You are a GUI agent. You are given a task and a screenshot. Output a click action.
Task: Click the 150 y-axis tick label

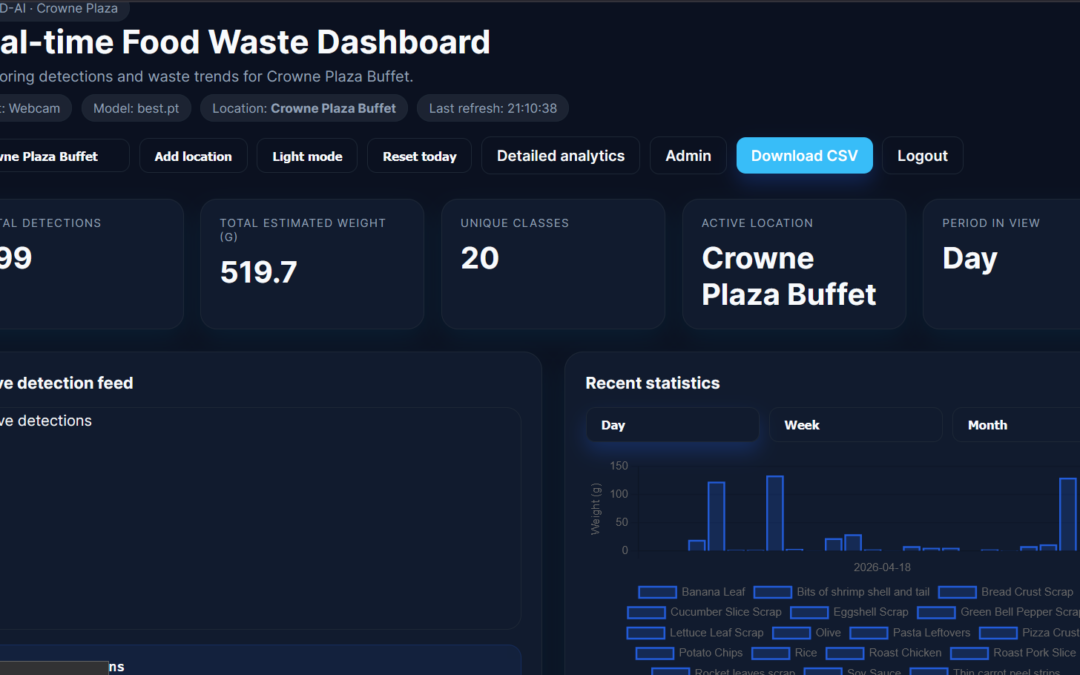click(619, 466)
